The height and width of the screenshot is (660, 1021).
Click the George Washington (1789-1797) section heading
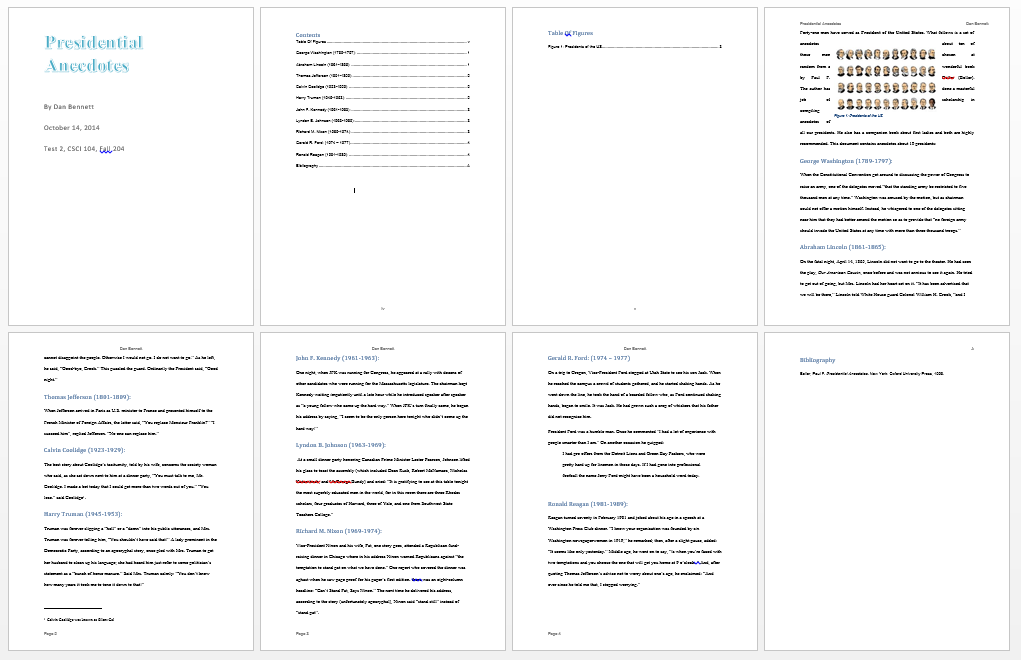[845, 160]
